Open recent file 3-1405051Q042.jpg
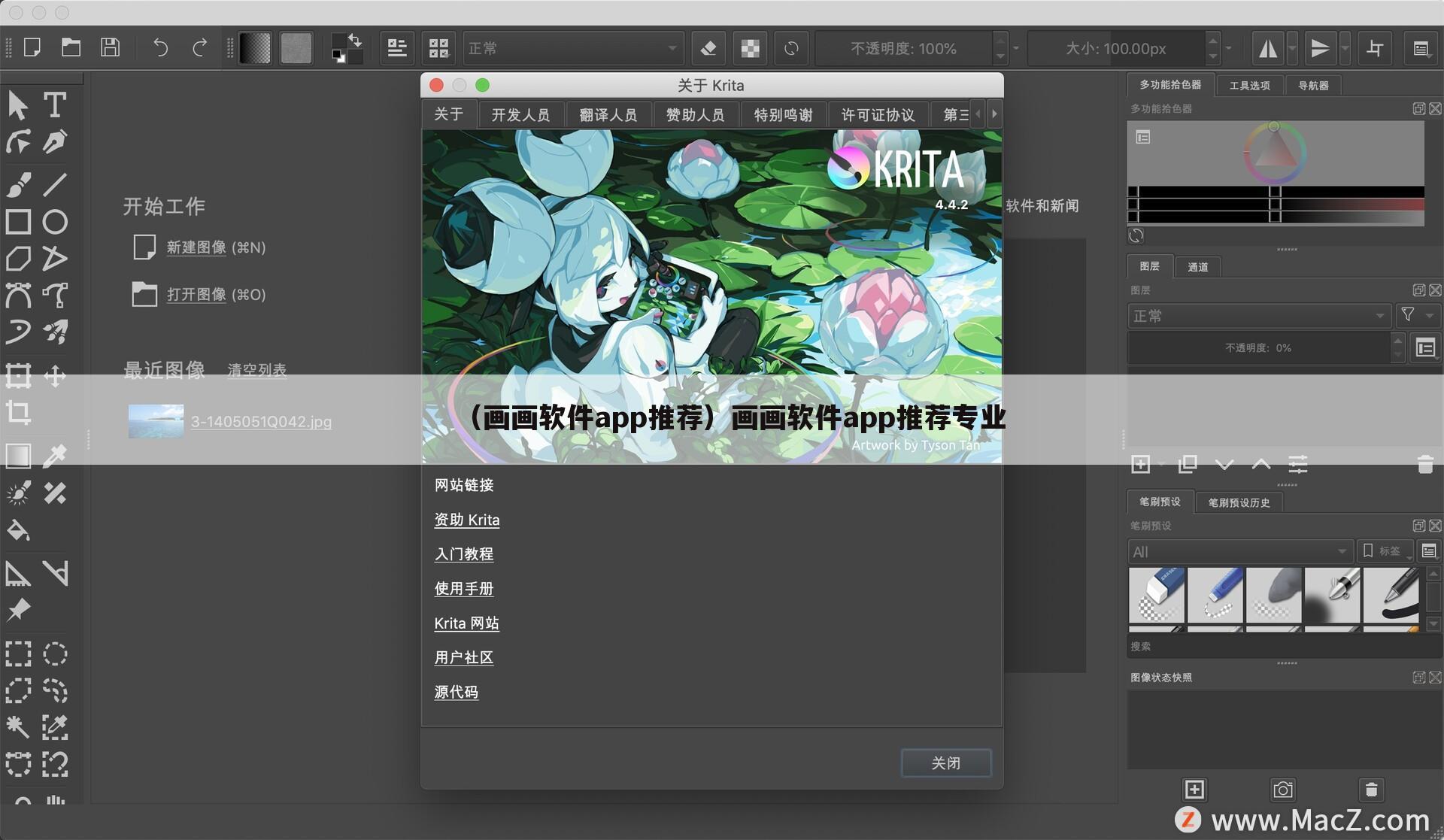The width and height of the screenshot is (1444, 840). [x=261, y=422]
